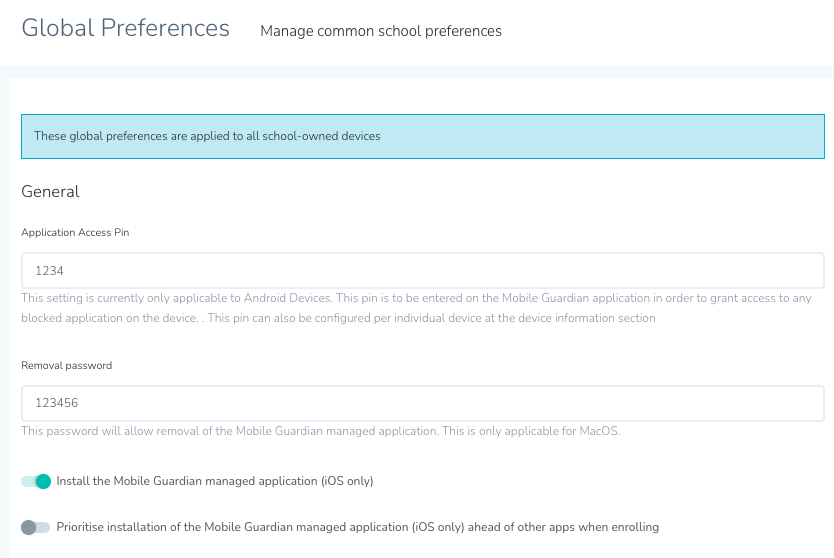Screen dimensions: 834x558
Task: Click the General section heading
Action: (x=50, y=191)
